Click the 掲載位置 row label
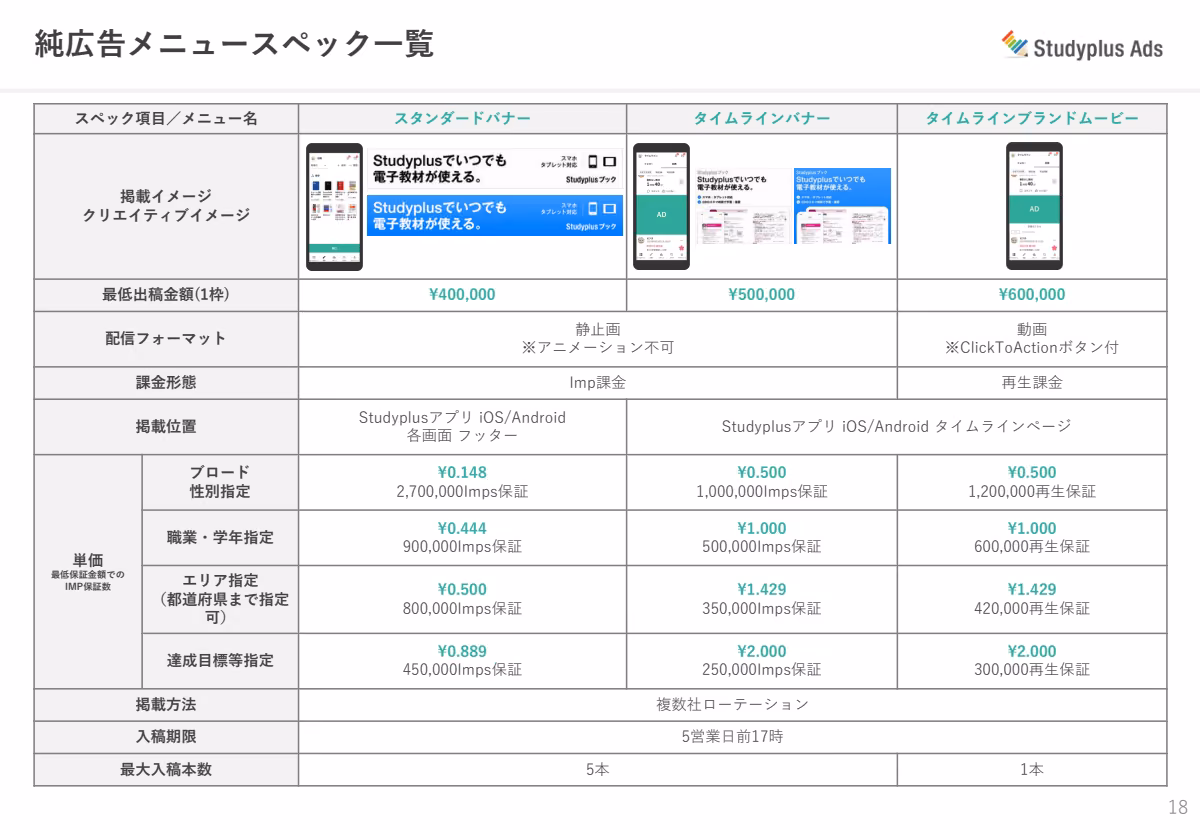Screen dimensions: 1200x830 166,427
